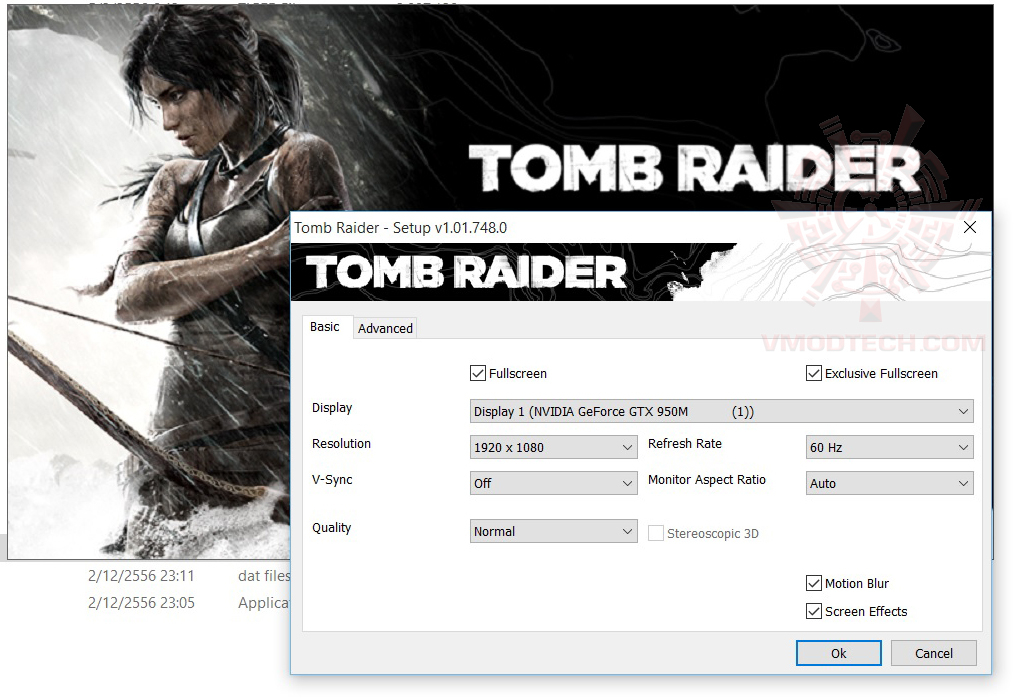The height and width of the screenshot is (698, 1022).
Task: Click the 'dat files' type cell
Action: point(264,576)
